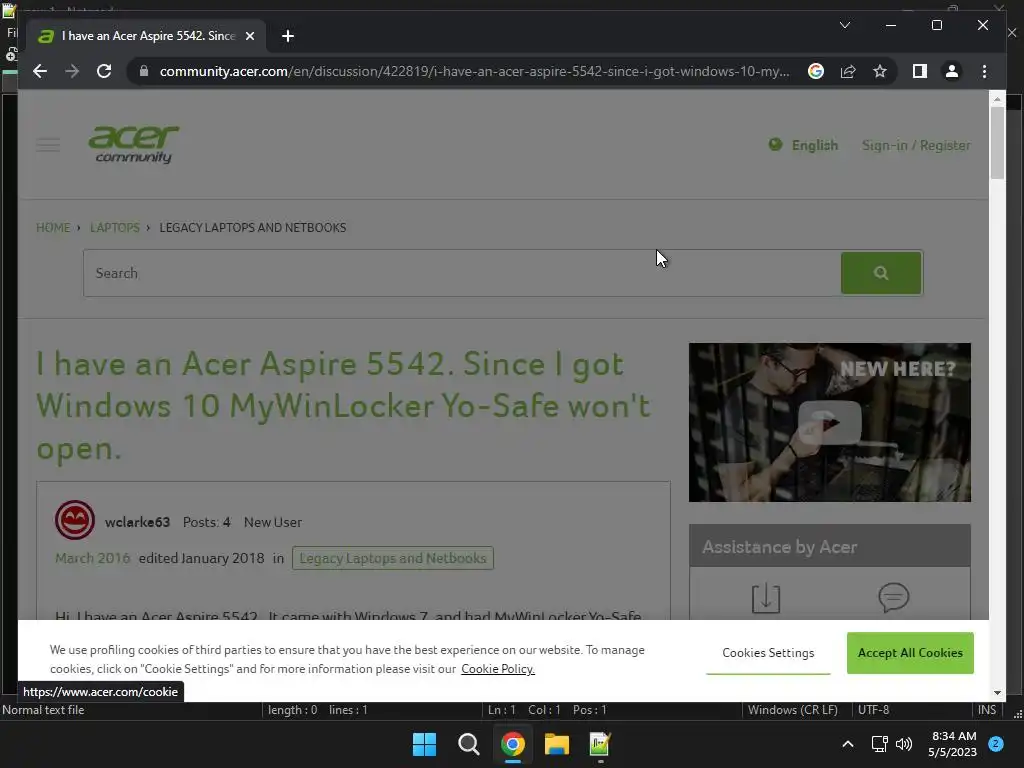1024x768 pixels.
Task: Close the Acer Aspire 5542 tab
Action: 249,36
